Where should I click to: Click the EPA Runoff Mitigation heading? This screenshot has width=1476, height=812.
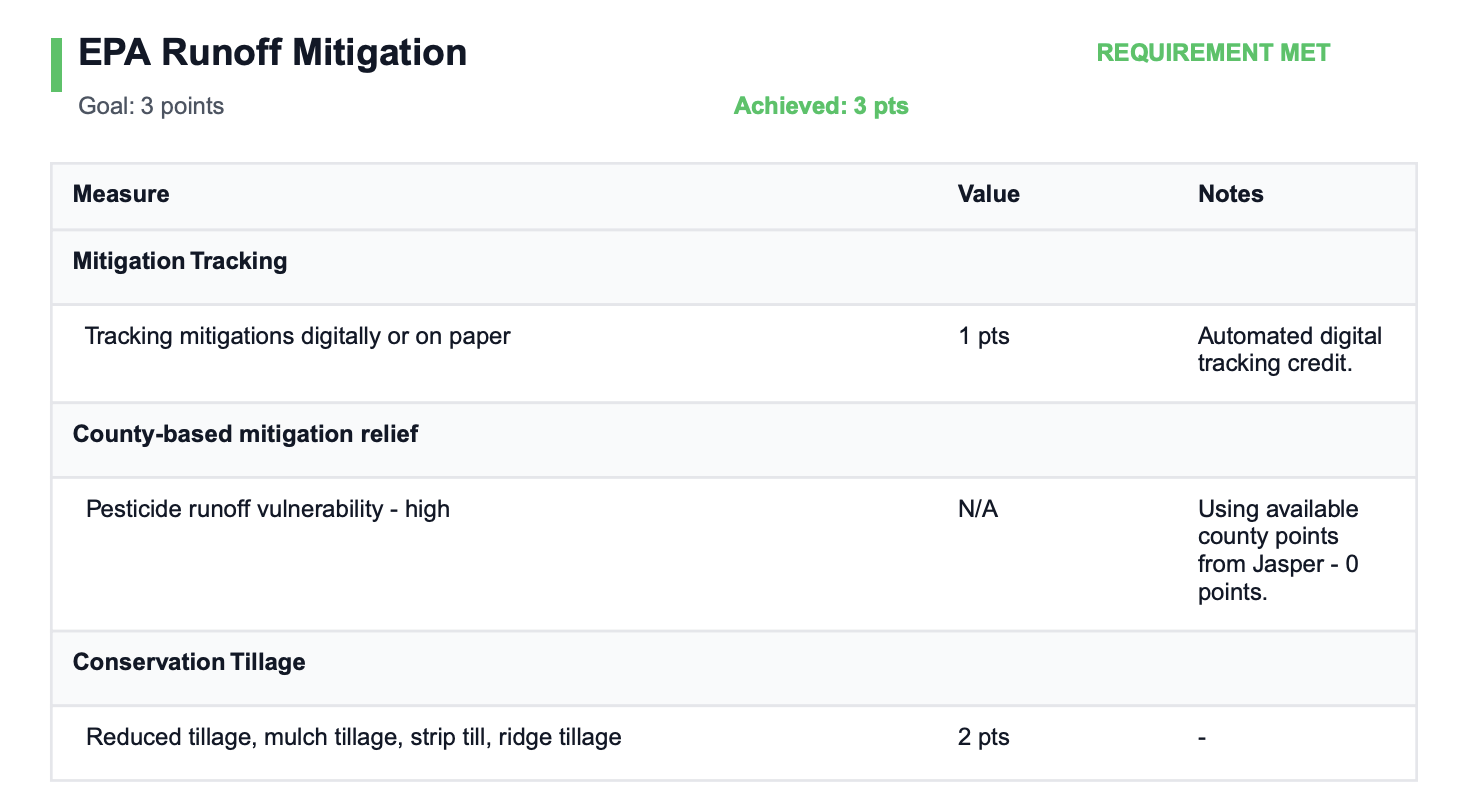[272, 52]
